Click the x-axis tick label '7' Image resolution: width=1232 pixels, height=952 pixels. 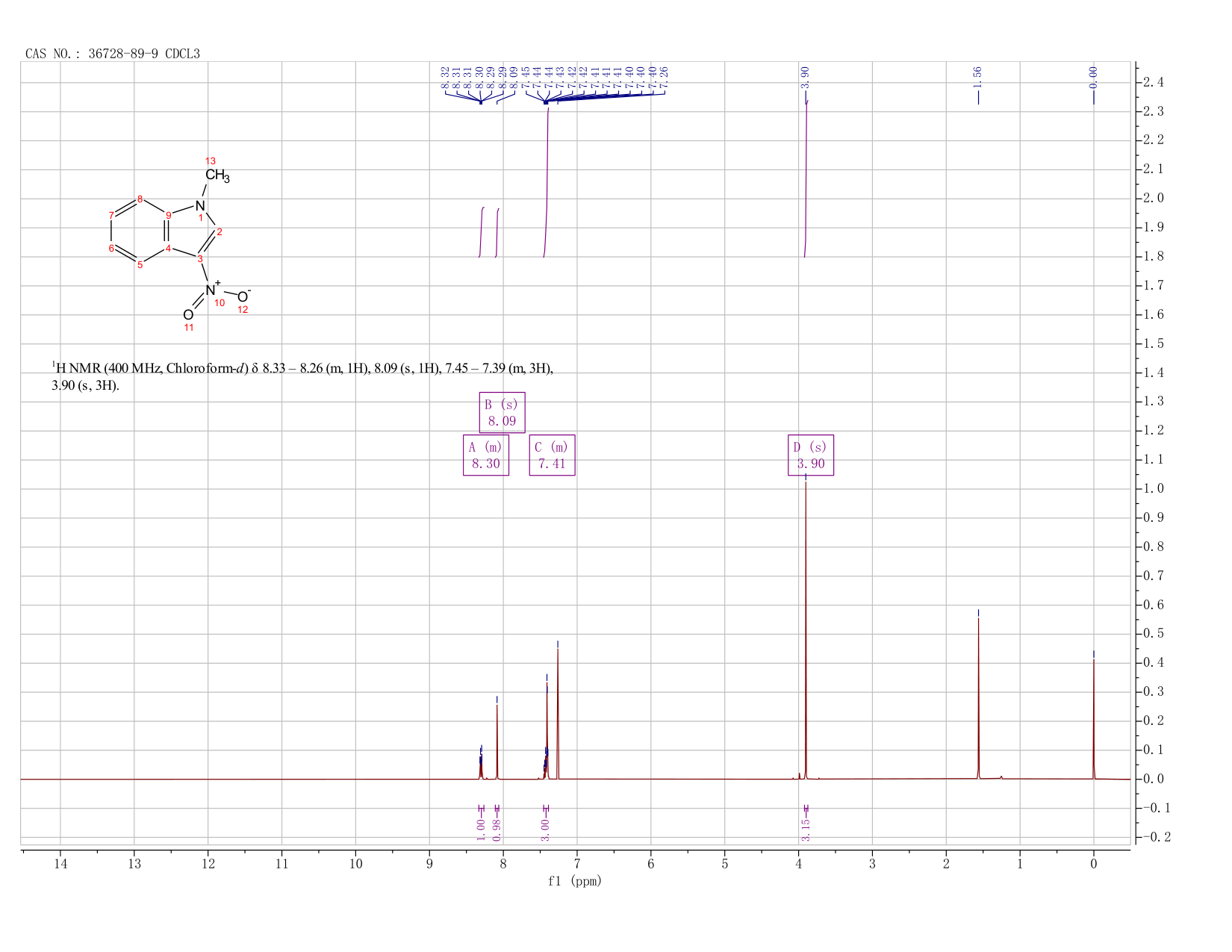coord(577,864)
